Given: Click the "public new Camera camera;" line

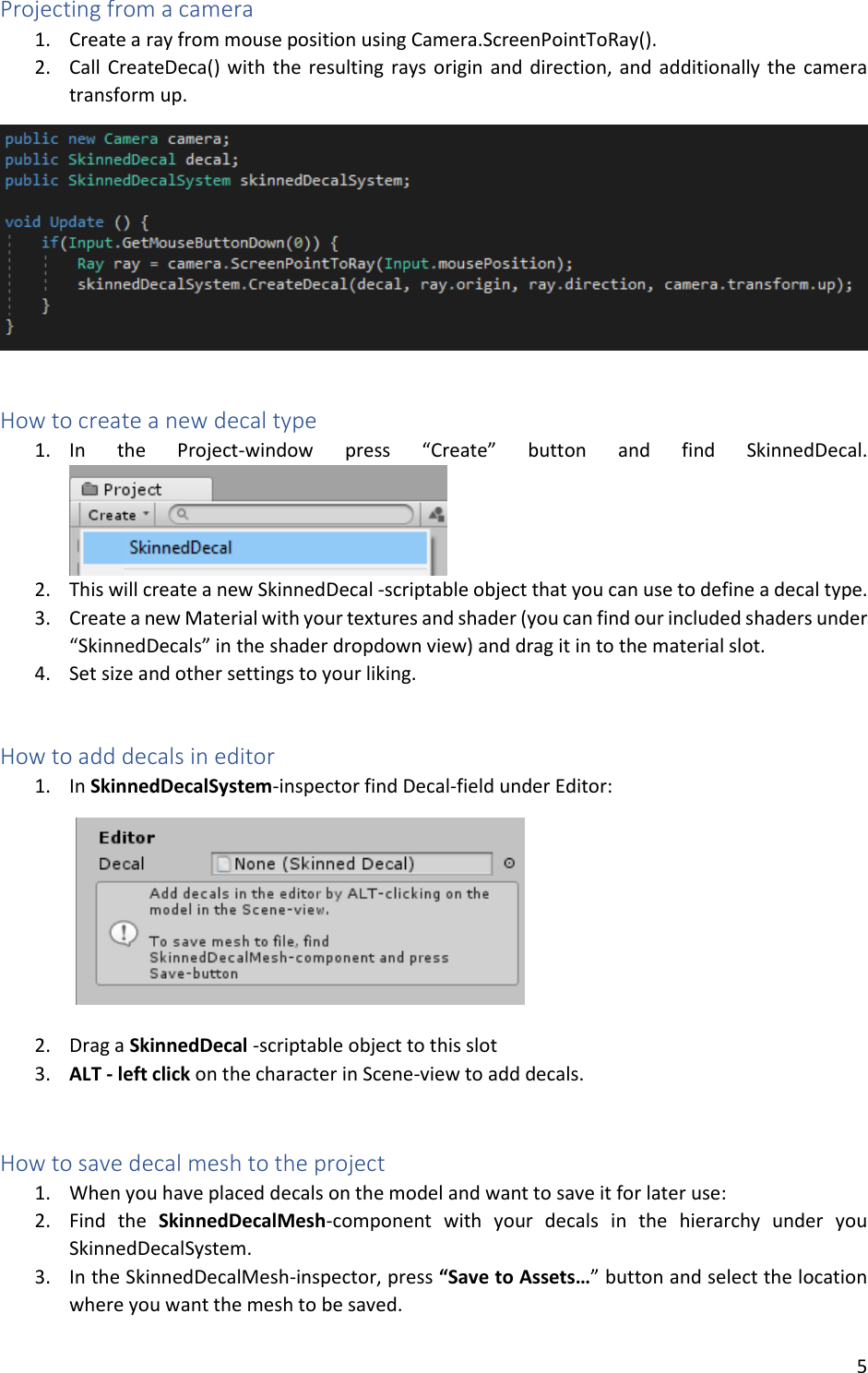Looking at the screenshot, I should [x=117, y=138].
